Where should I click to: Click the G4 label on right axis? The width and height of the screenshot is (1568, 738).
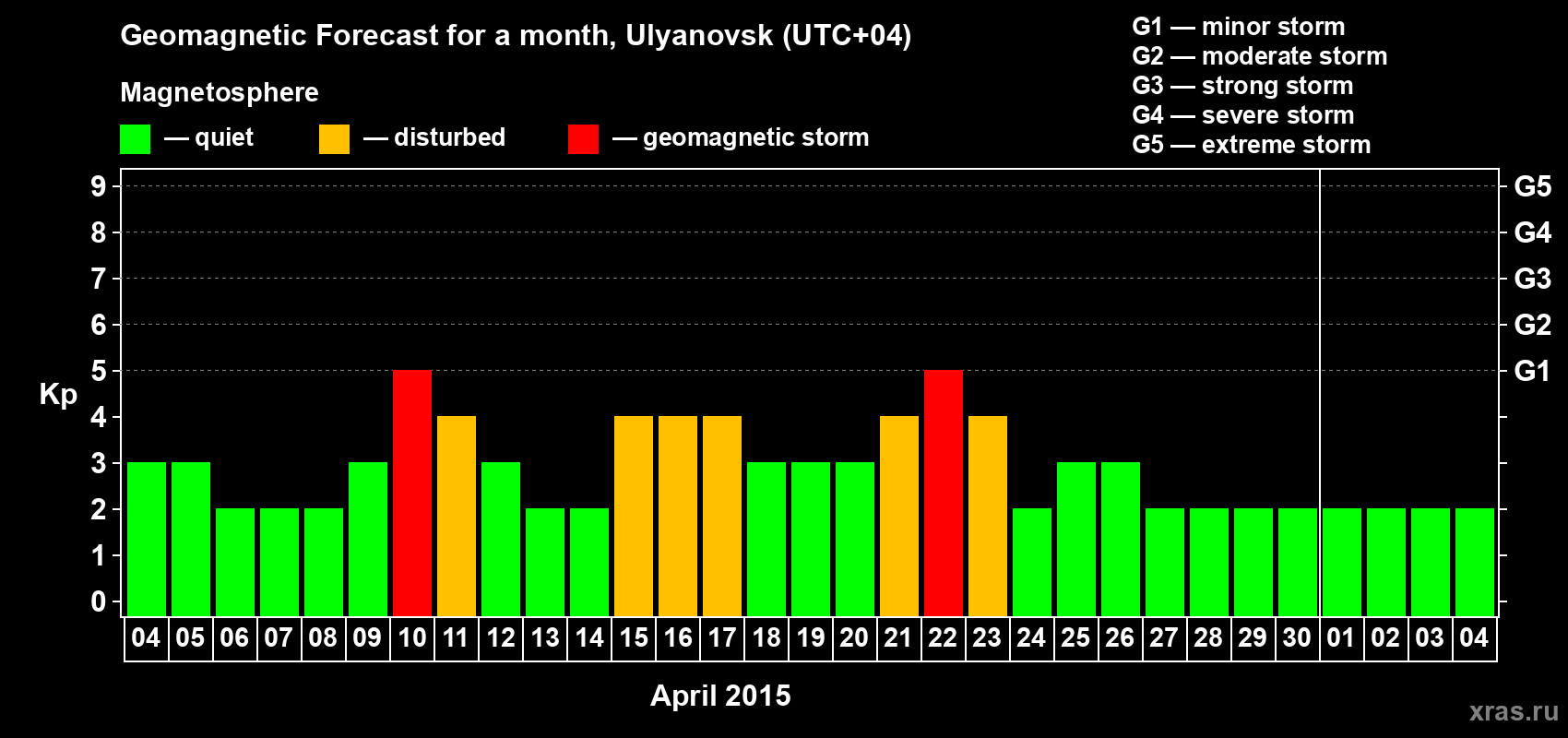[1532, 232]
